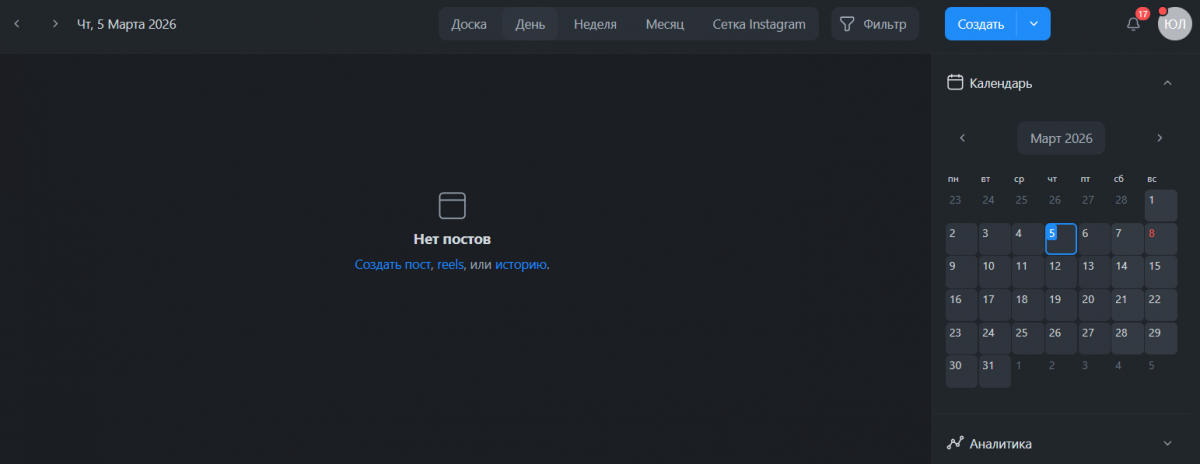
Task: Switch to the Сетка Instagram tab
Action: click(758, 24)
